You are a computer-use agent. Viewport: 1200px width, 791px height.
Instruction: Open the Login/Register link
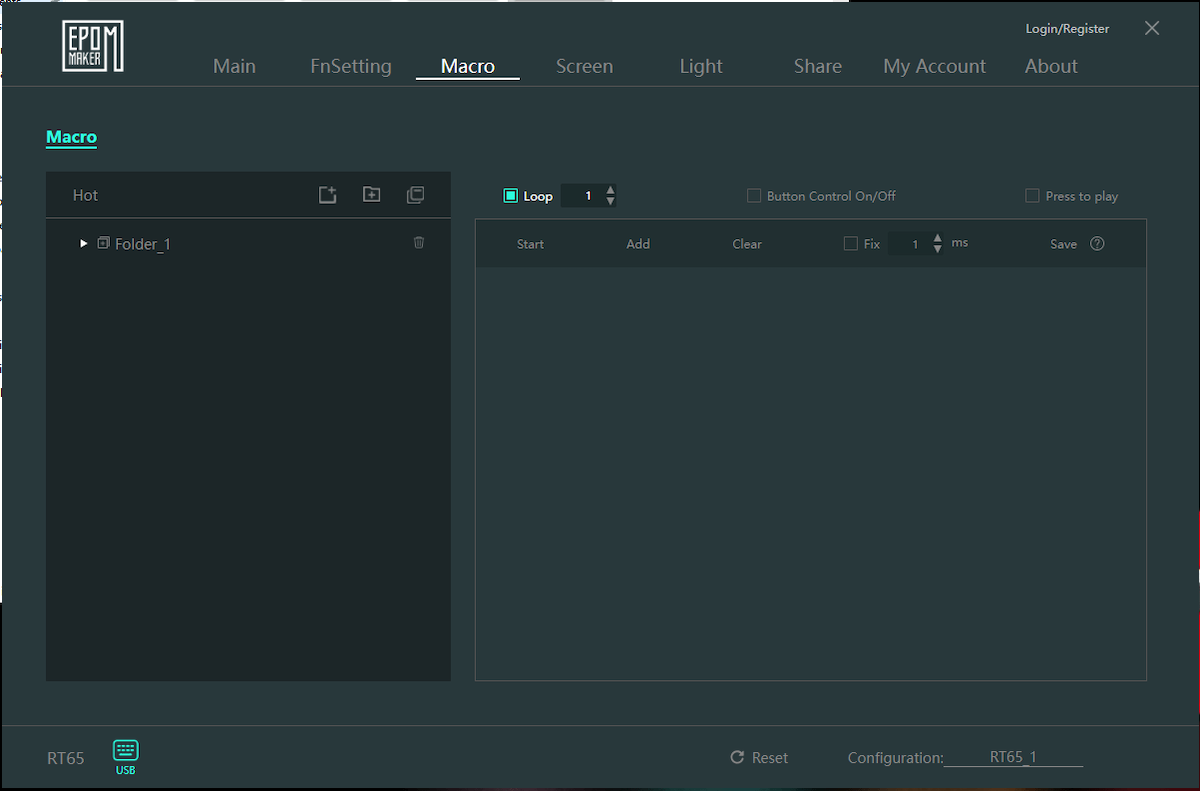tap(1067, 29)
